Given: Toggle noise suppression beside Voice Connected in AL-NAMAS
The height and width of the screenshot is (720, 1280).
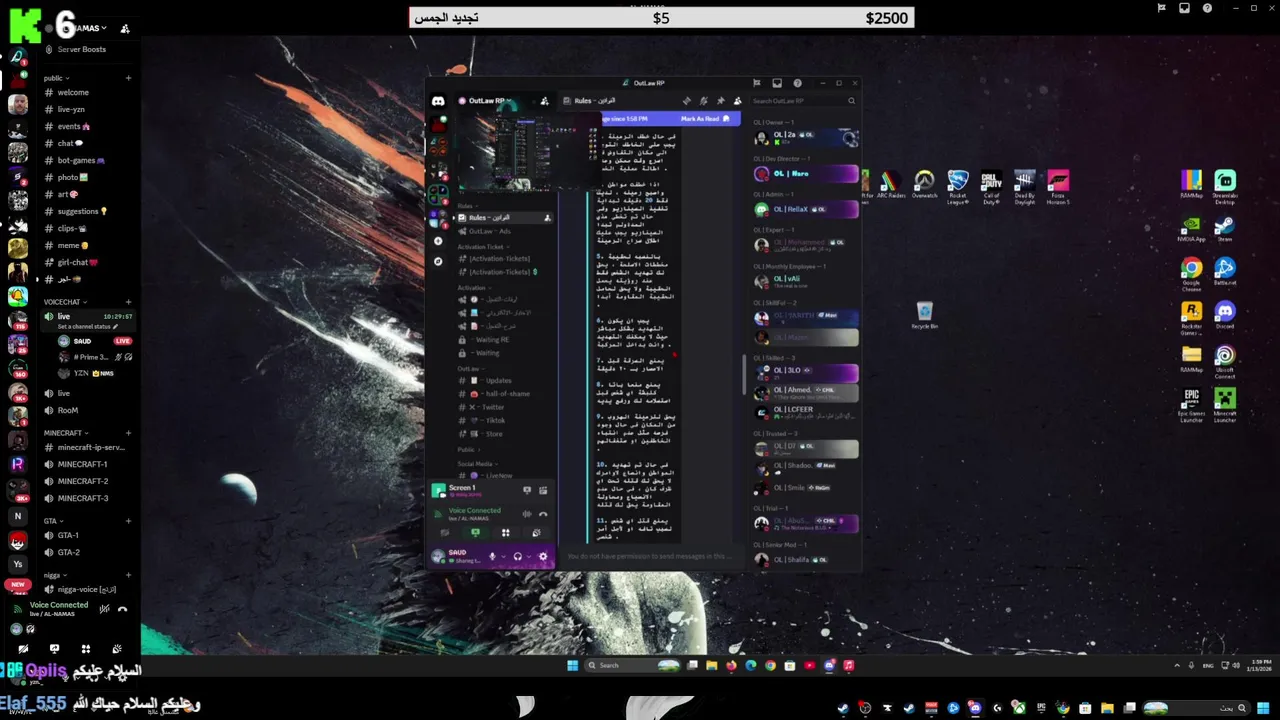Looking at the screenshot, I should (104, 609).
